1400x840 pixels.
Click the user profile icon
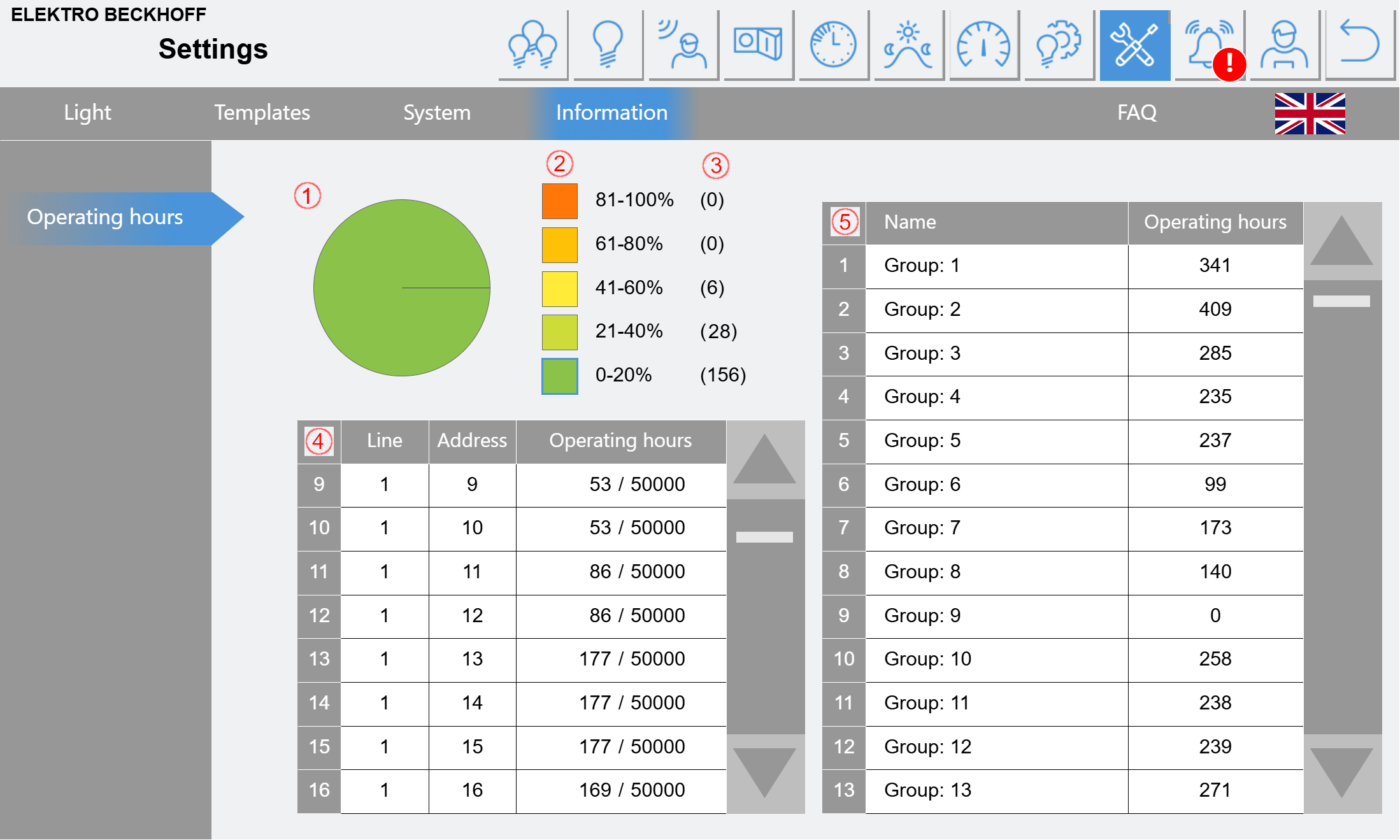pyautogui.click(x=1285, y=45)
